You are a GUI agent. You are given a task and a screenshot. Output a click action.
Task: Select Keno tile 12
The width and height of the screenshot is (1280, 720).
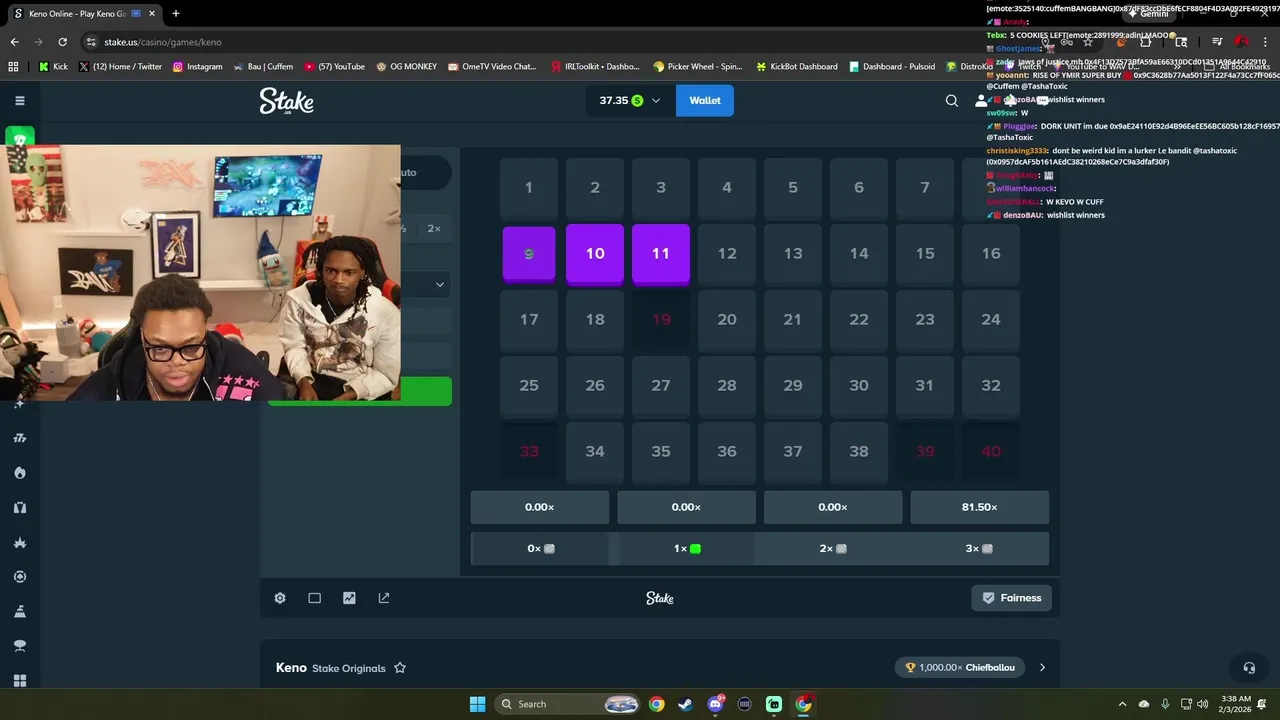(x=727, y=254)
